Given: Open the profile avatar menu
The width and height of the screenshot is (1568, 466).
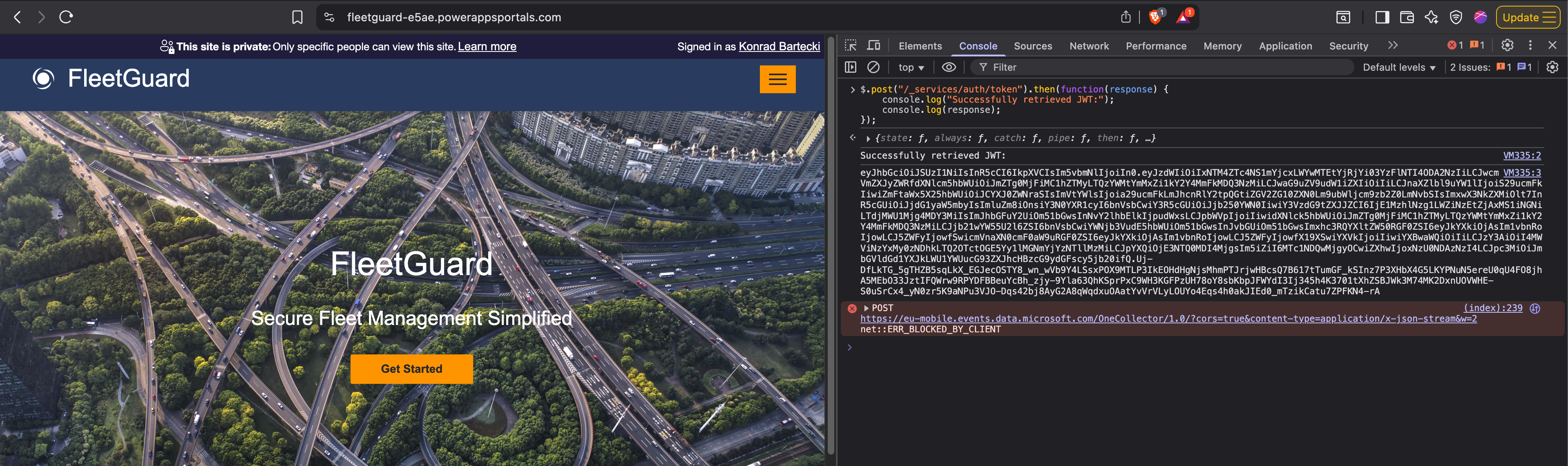Looking at the screenshot, I should 1480,17.
